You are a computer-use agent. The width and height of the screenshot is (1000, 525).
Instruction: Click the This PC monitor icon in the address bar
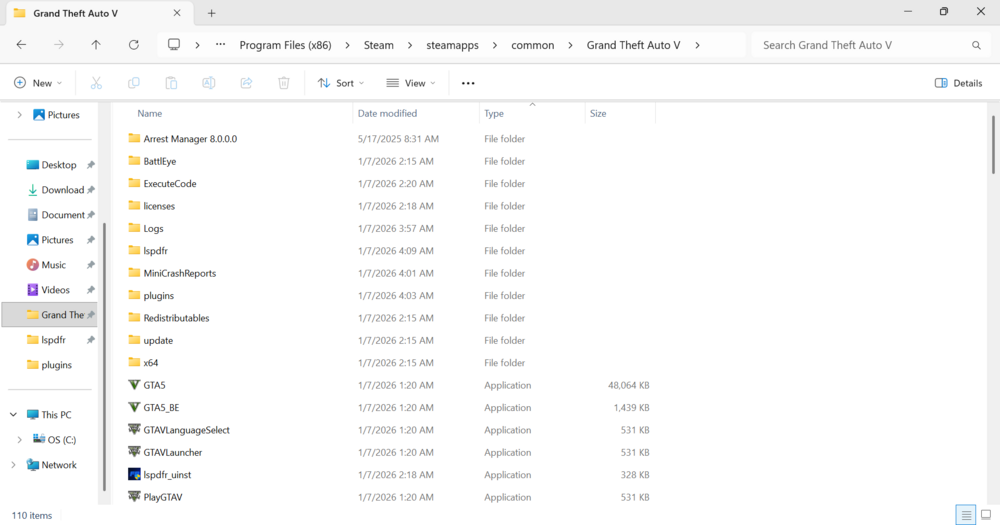[173, 45]
